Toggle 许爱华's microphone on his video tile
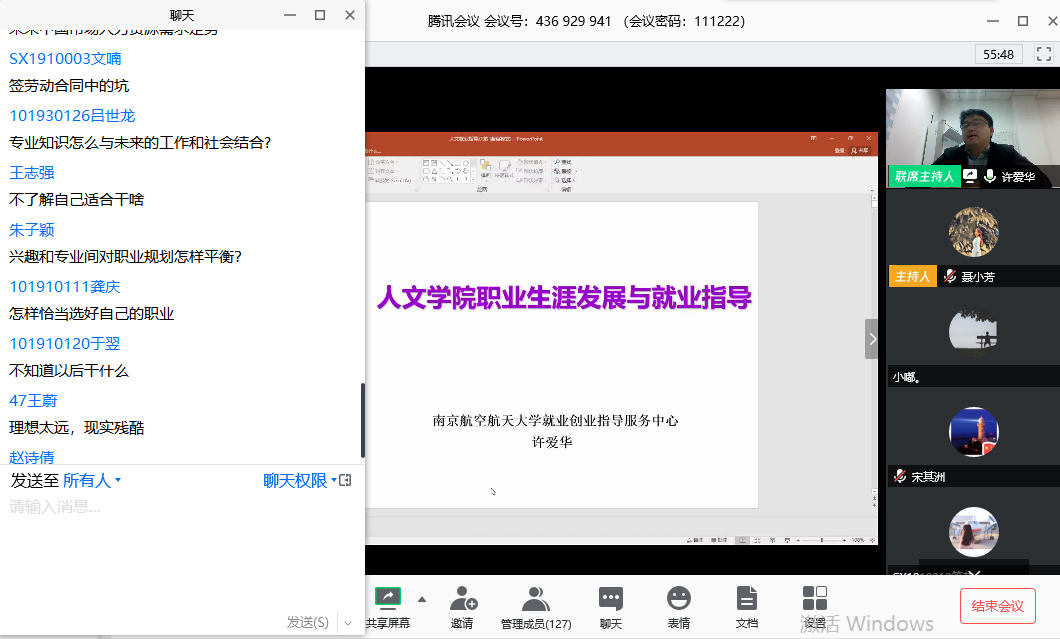The image size is (1060, 639). coord(990,176)
